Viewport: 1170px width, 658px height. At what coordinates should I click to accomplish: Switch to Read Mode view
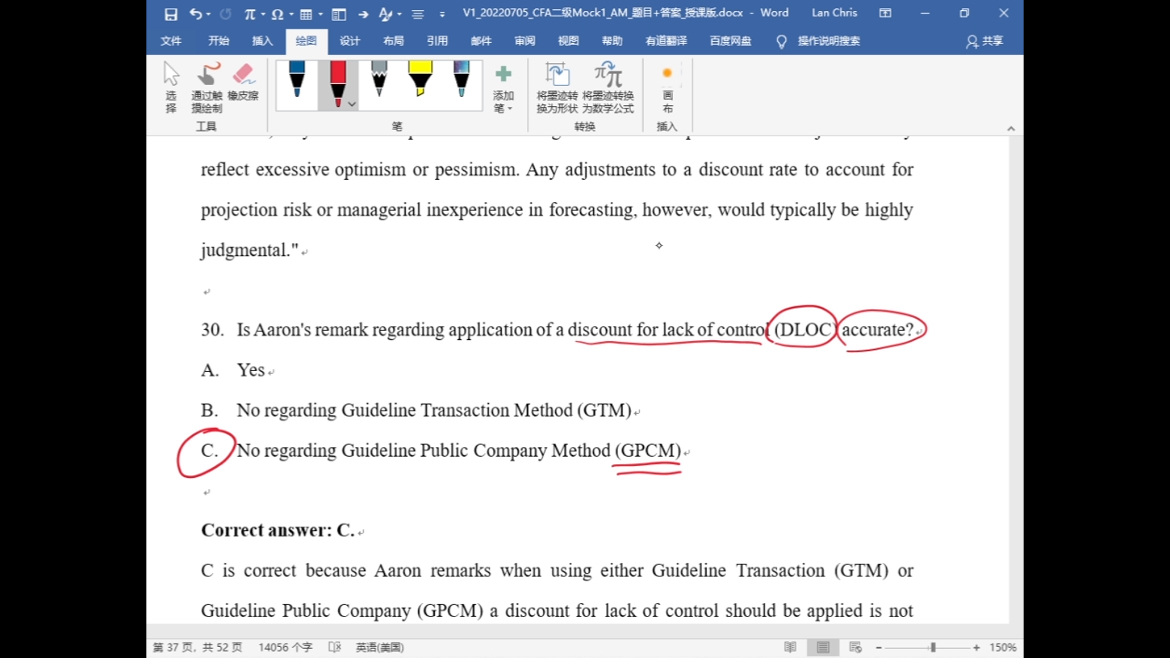pyautogui.click(x=790, y=648)
